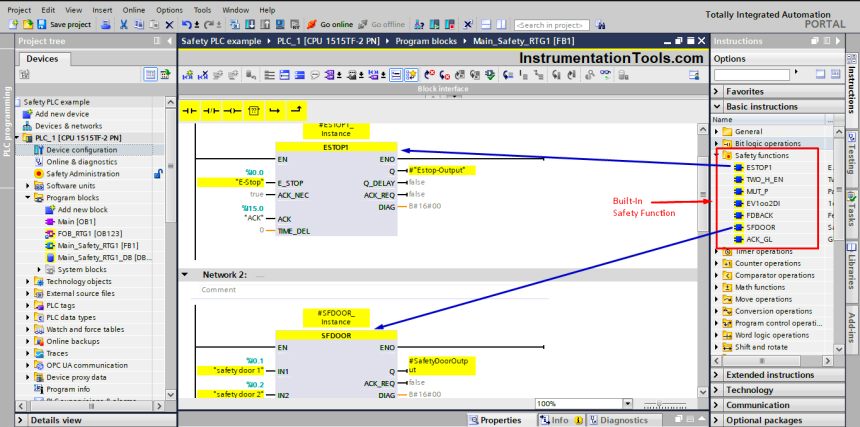Screen dimensions: 860x427
Task: Click the Open project icon
Action: 27,25
